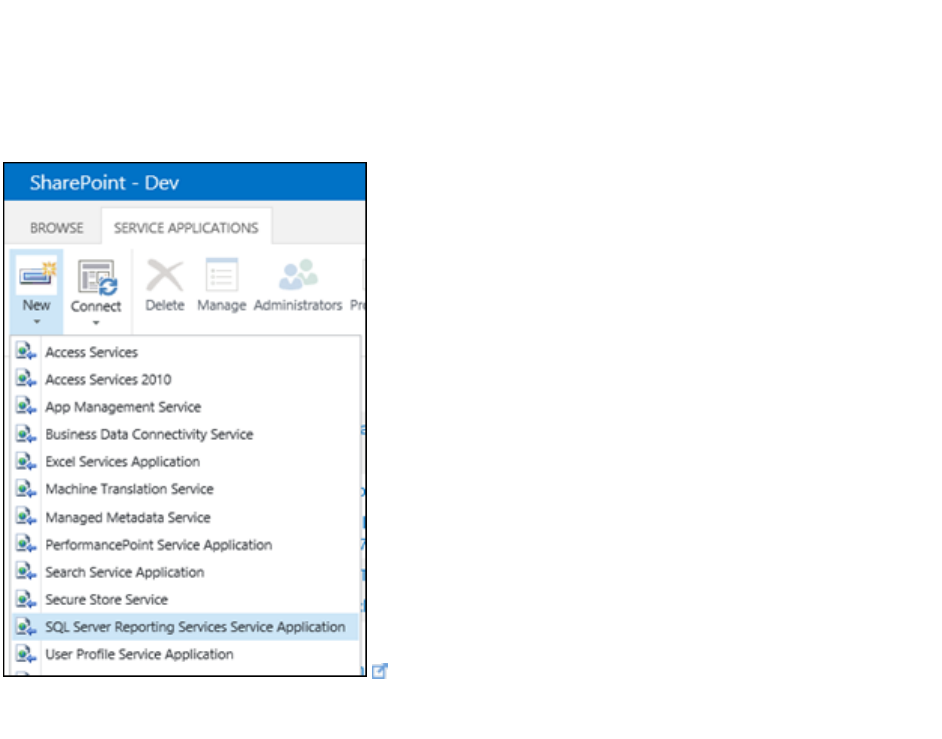Click icon beside Managed Metadata Service
Image resolution: width=942 pixels, height=739 pixels.
click(x=26, y=516)
